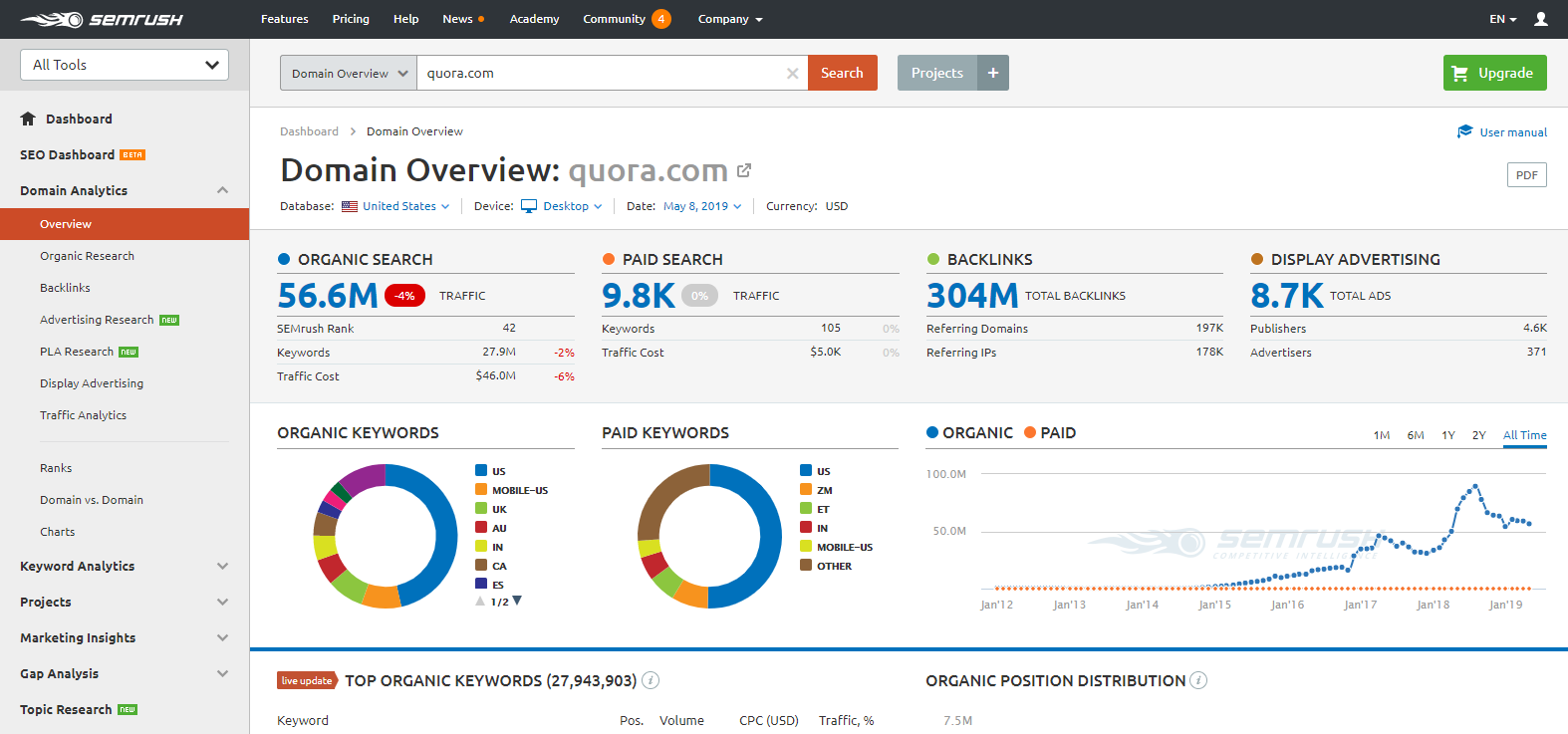Click the SEMrush logo
This screenshot has height=734, width=1568.
(102, 19)
